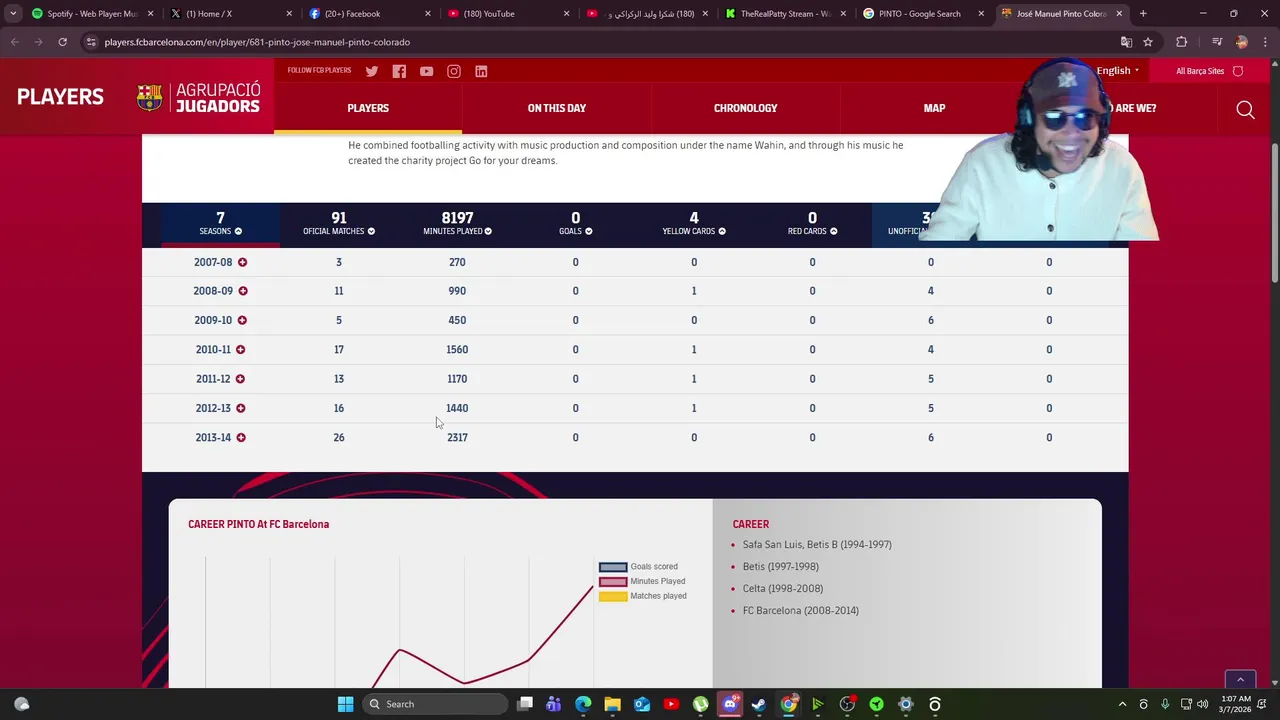Viewport: 1280px width, 720px height.
Task: Open the Windows Start menu
Action: click(x=345, y=704)
